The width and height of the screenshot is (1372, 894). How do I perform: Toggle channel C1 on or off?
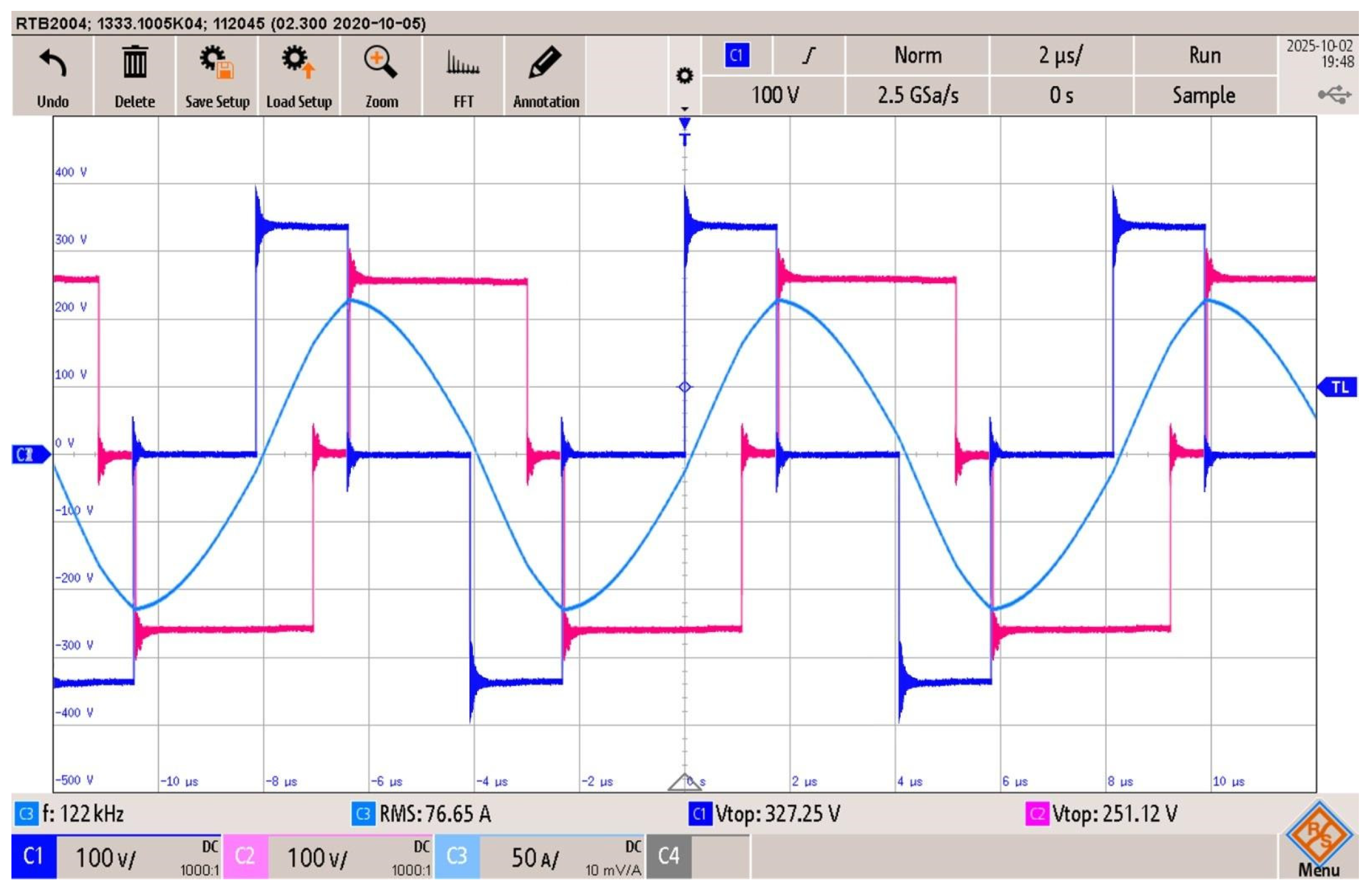33,856
